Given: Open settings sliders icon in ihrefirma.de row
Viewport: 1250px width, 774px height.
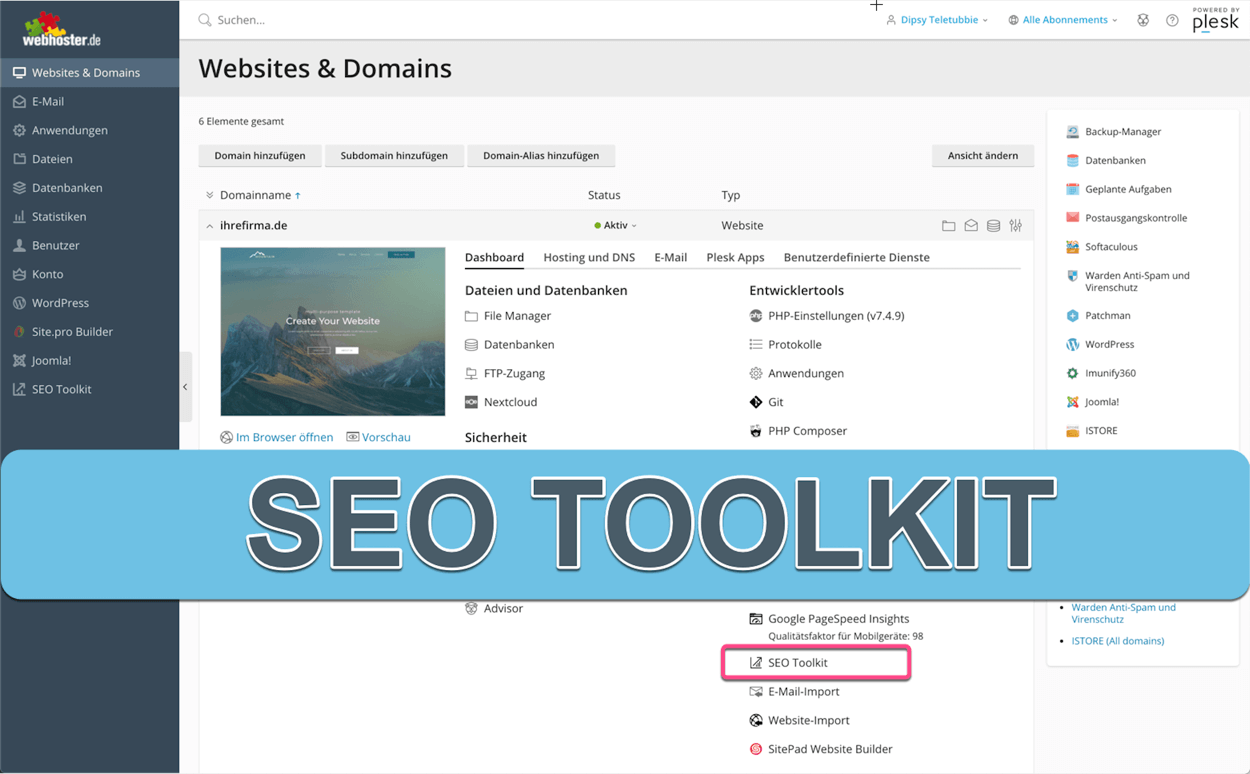Looking at the screenshot, I should click(x=1016, y=226).
